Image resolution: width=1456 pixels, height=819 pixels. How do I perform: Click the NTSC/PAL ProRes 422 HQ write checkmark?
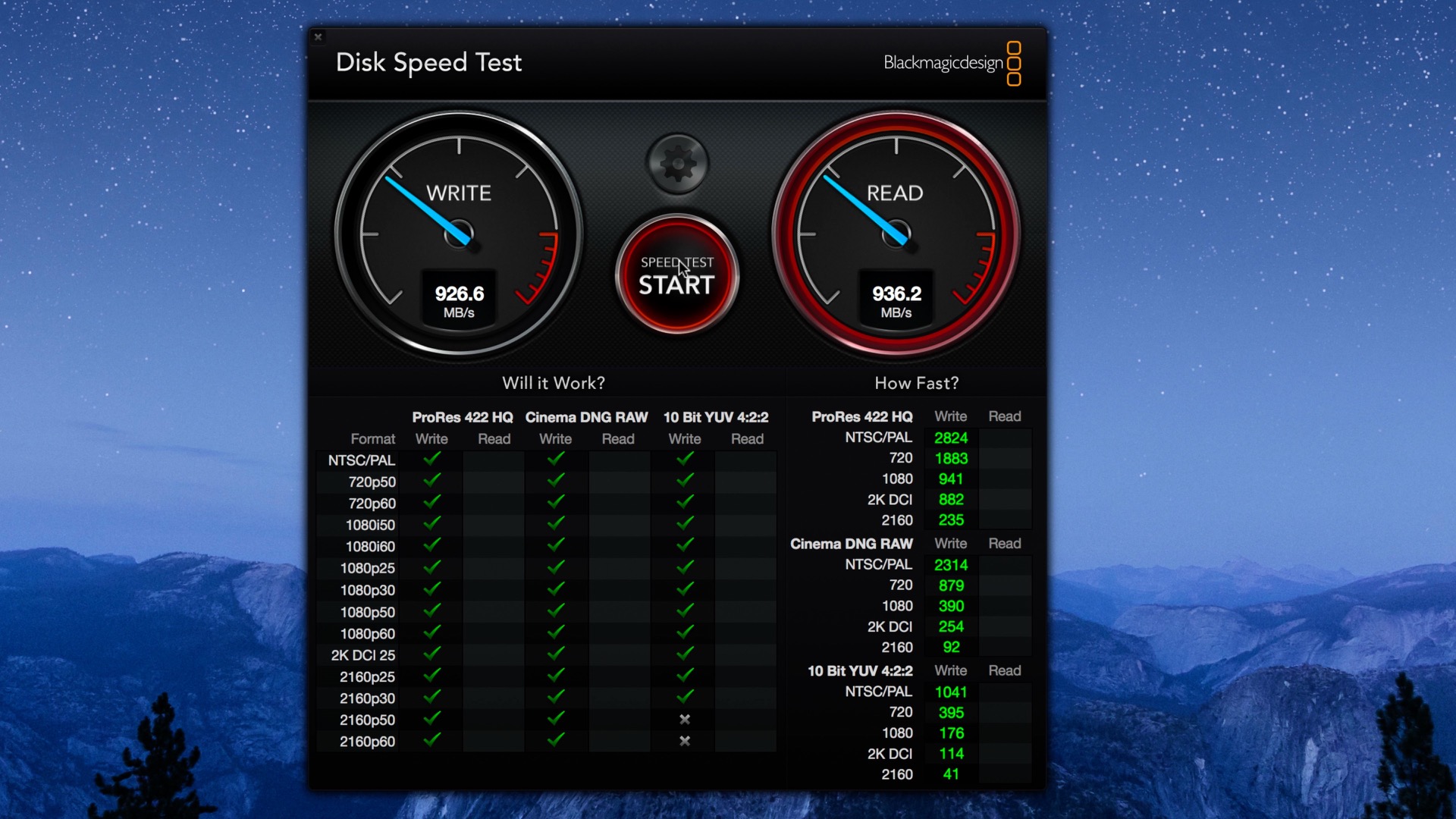432,458
